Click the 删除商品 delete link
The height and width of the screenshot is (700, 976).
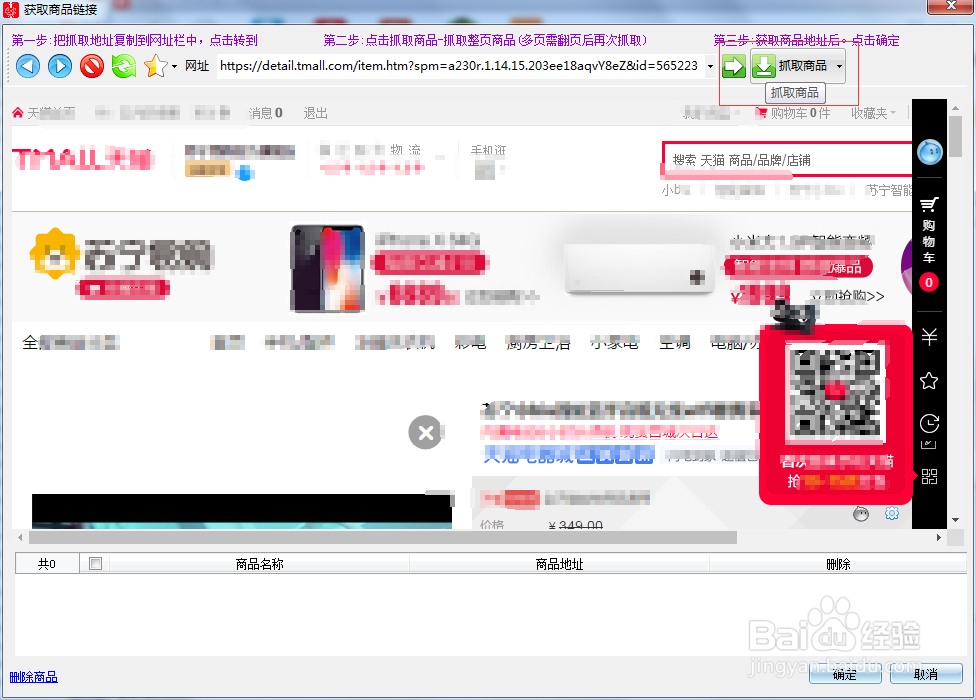(x=33, y=677)
